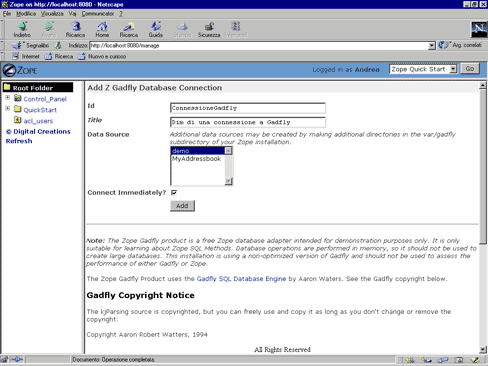The image size is (488, 366).
Task: Click the Data Source list down arrow
Action: 228,181
